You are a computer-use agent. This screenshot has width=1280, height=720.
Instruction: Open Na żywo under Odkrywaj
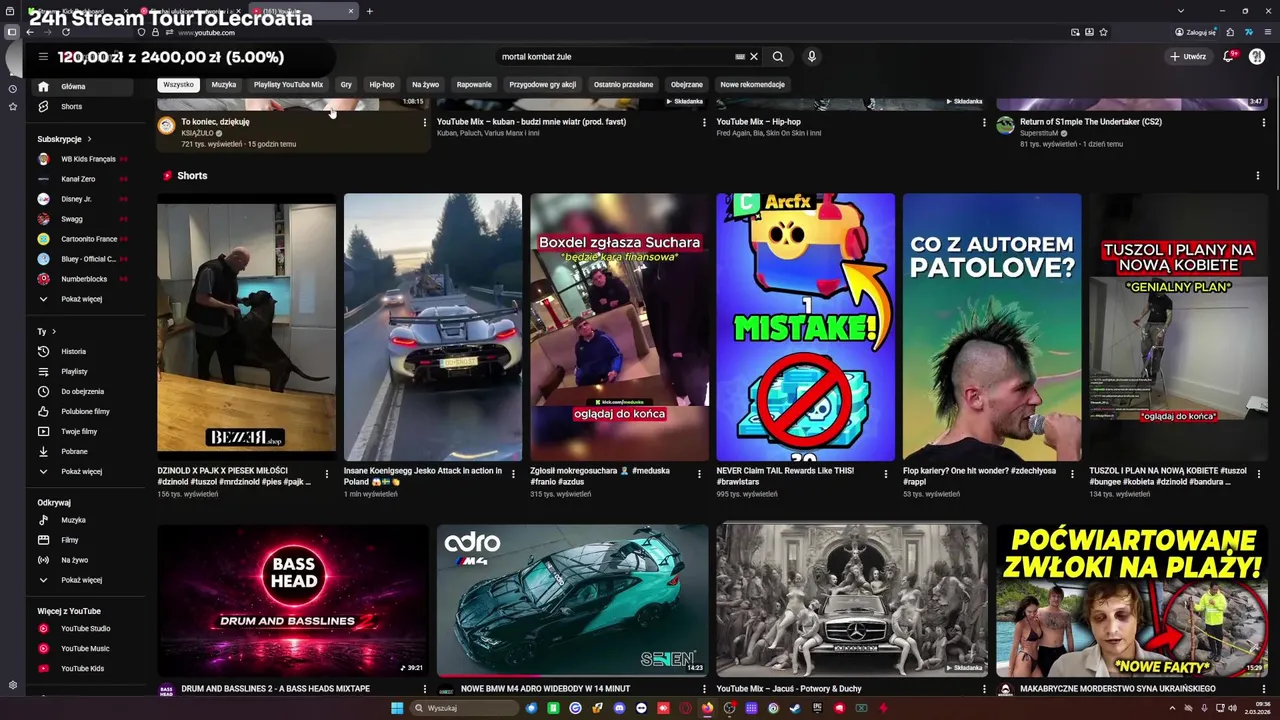tap(84, 560)
